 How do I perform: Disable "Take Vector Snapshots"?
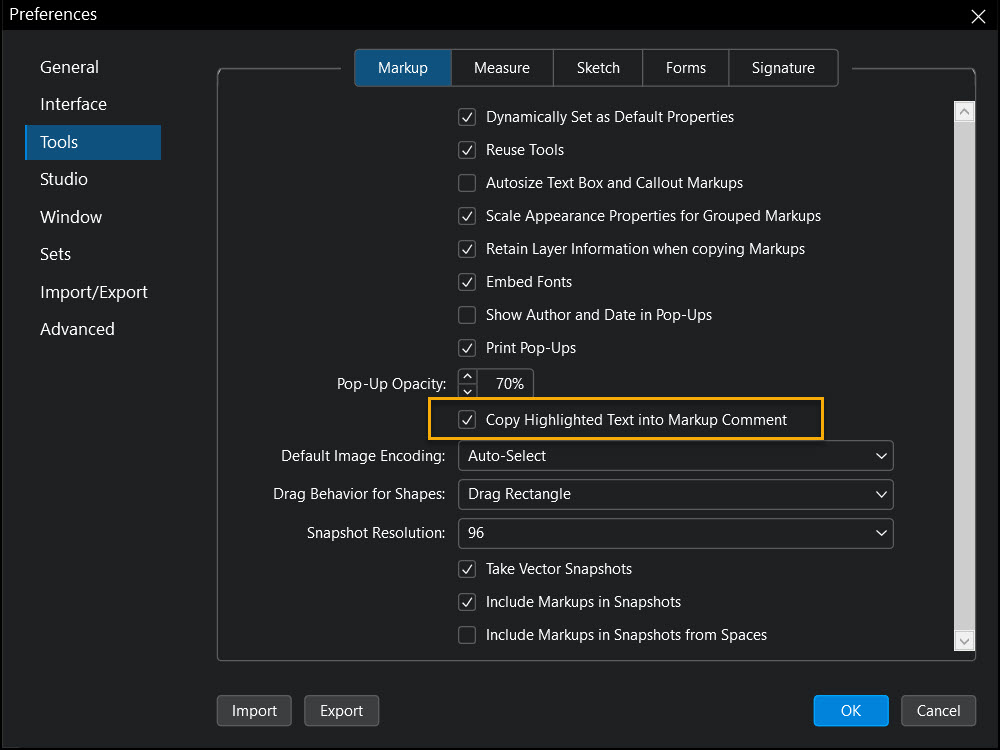[467, 568]
